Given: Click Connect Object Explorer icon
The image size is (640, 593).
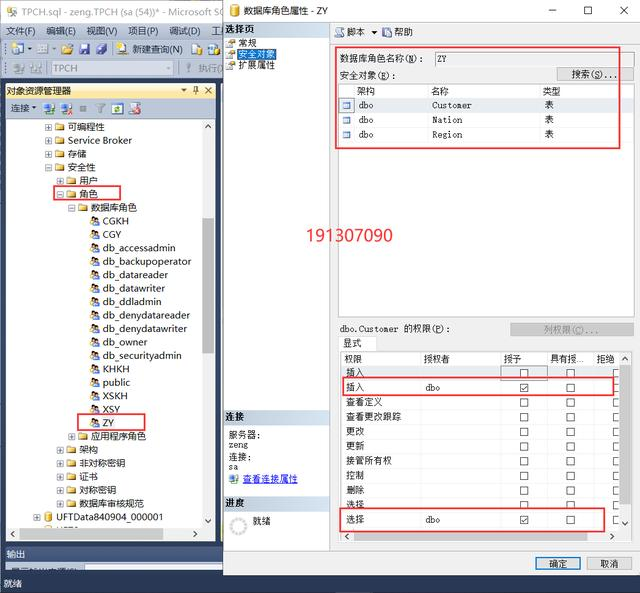Looking at the screenshot, I should (49, 109).
